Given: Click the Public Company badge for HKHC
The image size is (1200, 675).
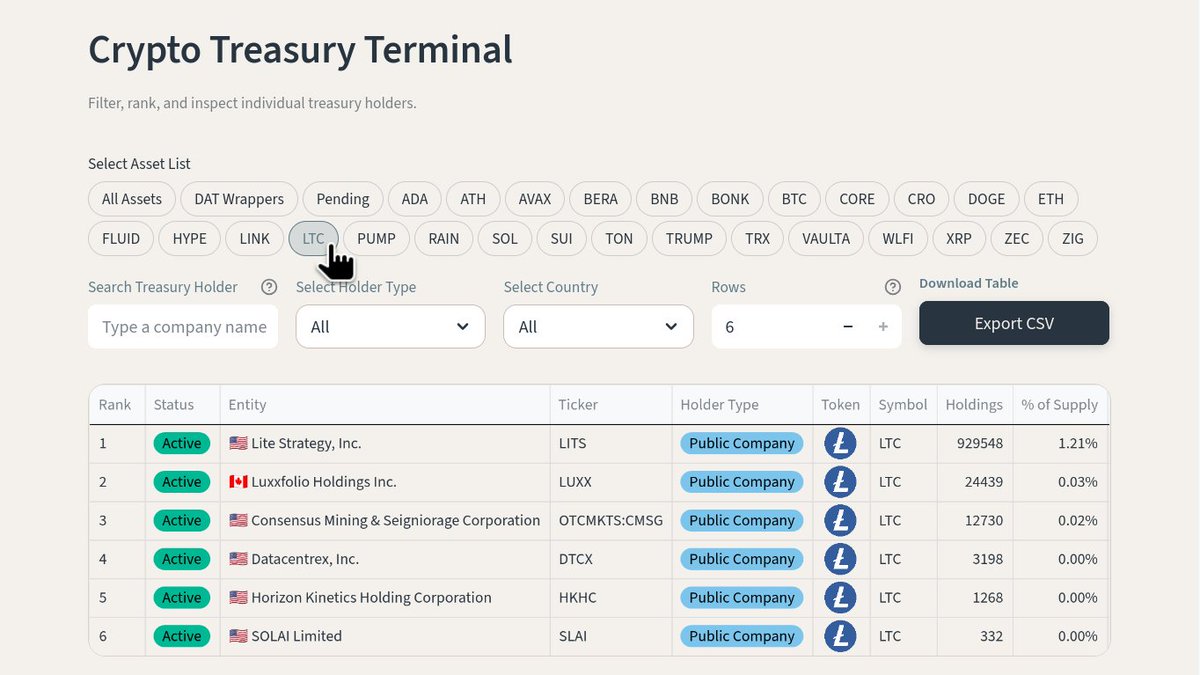Looking at the screenshot, I should tap(742, 598).
